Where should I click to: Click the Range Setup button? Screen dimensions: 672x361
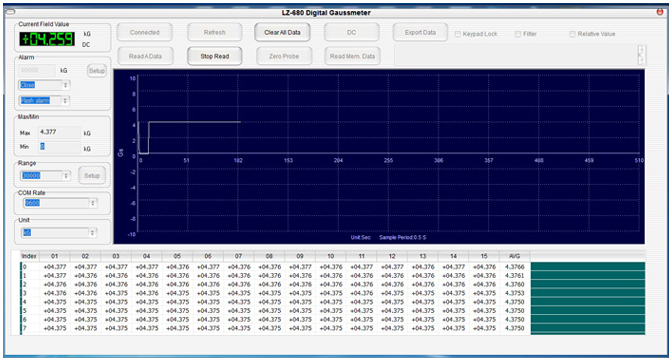pyautogui.click(x=92, y=176)
